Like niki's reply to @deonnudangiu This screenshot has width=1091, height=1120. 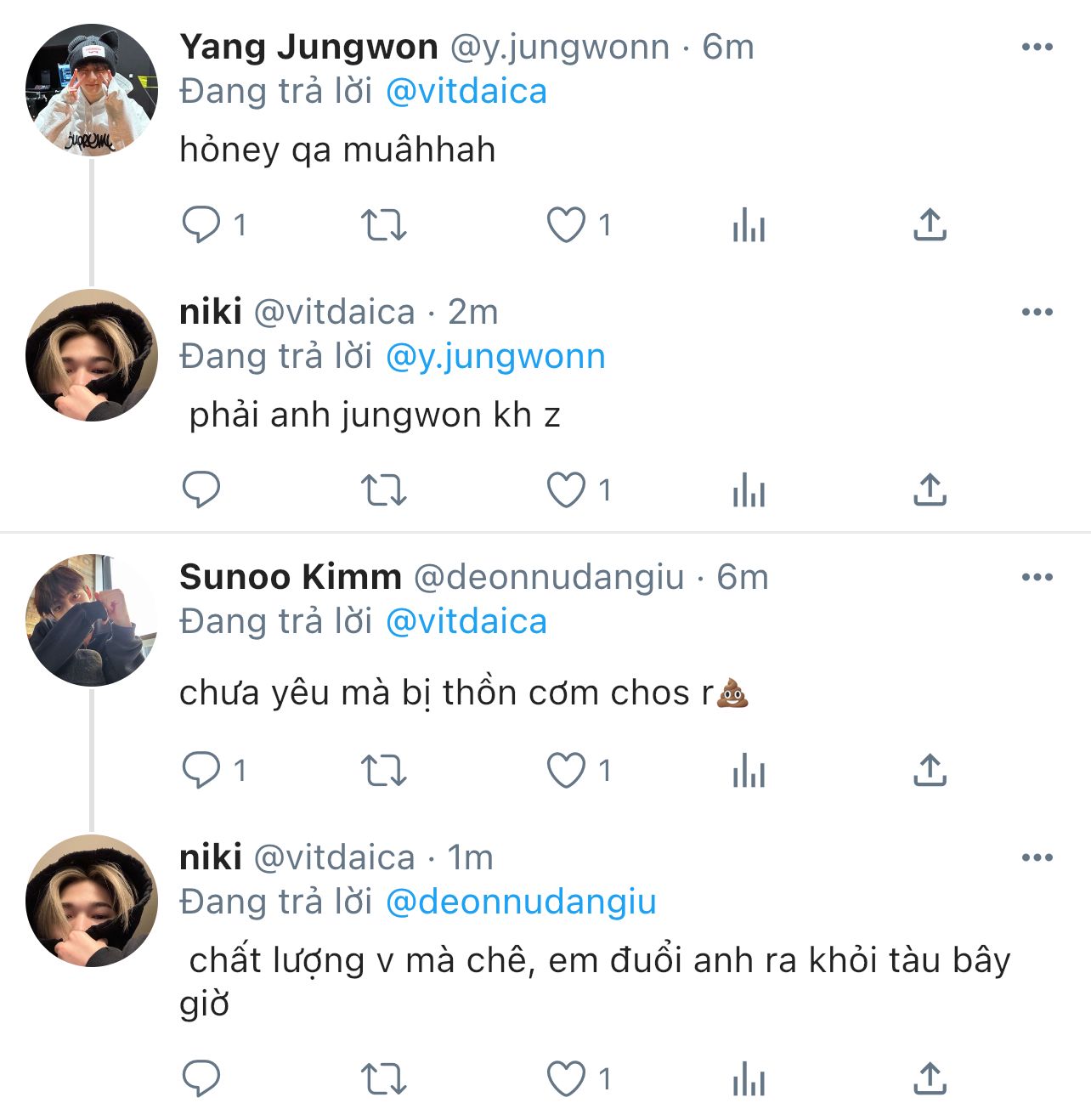[x=566, y=1079]
